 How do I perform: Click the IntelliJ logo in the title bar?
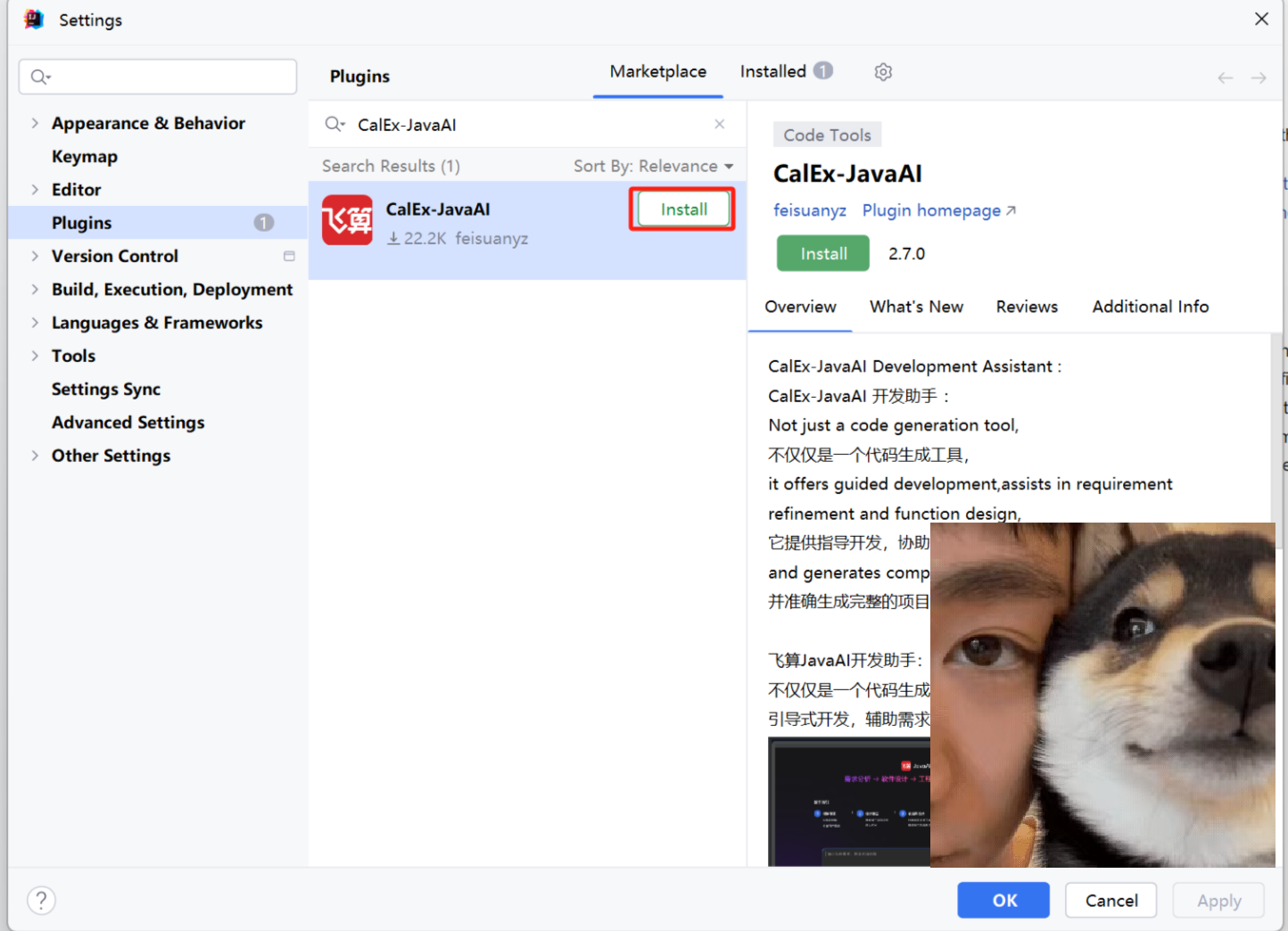pyautogui.click(x=34, y=20)
